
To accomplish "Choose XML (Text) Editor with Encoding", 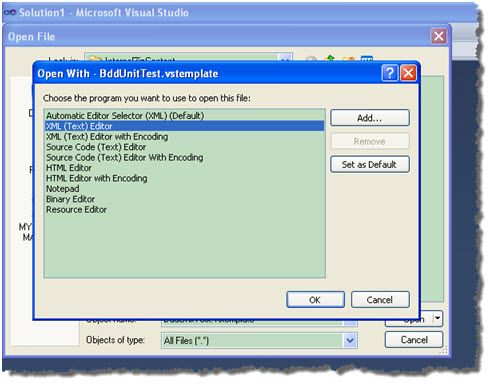I will click(184, 136).
